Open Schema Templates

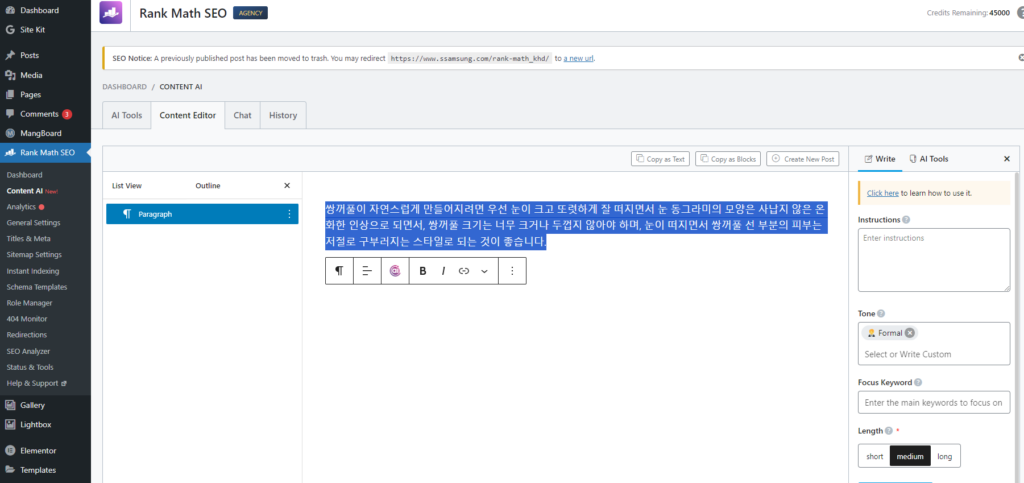(37, 287)
